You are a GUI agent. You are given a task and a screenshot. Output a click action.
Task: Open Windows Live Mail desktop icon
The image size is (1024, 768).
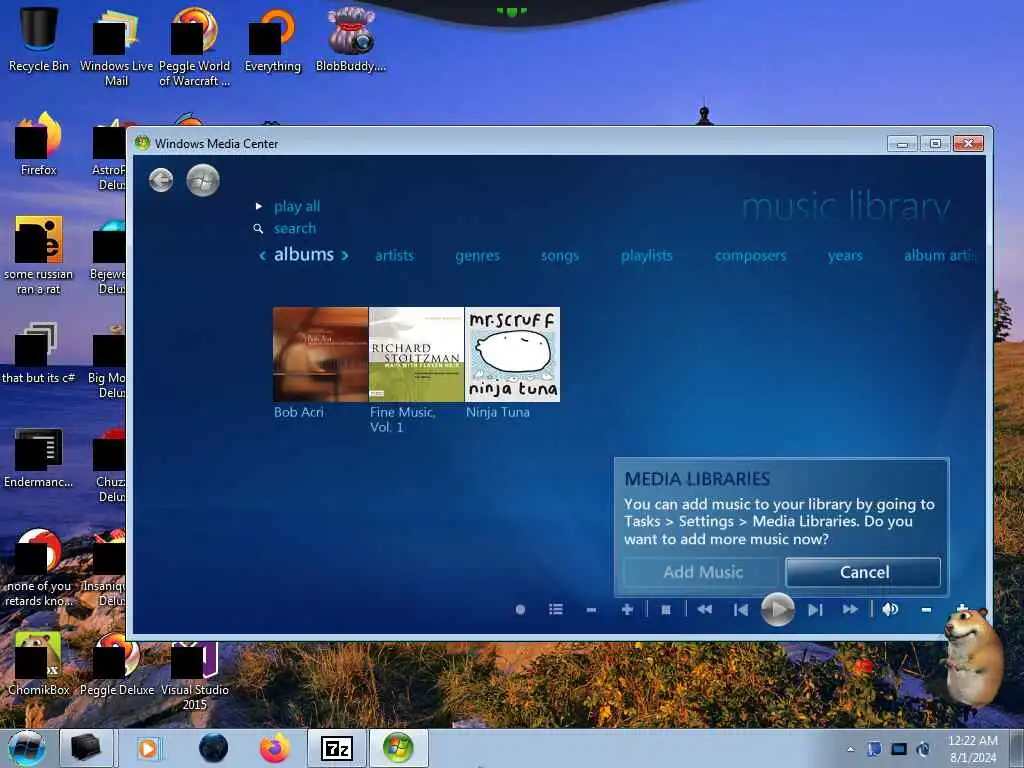click(x=116, y=47)
